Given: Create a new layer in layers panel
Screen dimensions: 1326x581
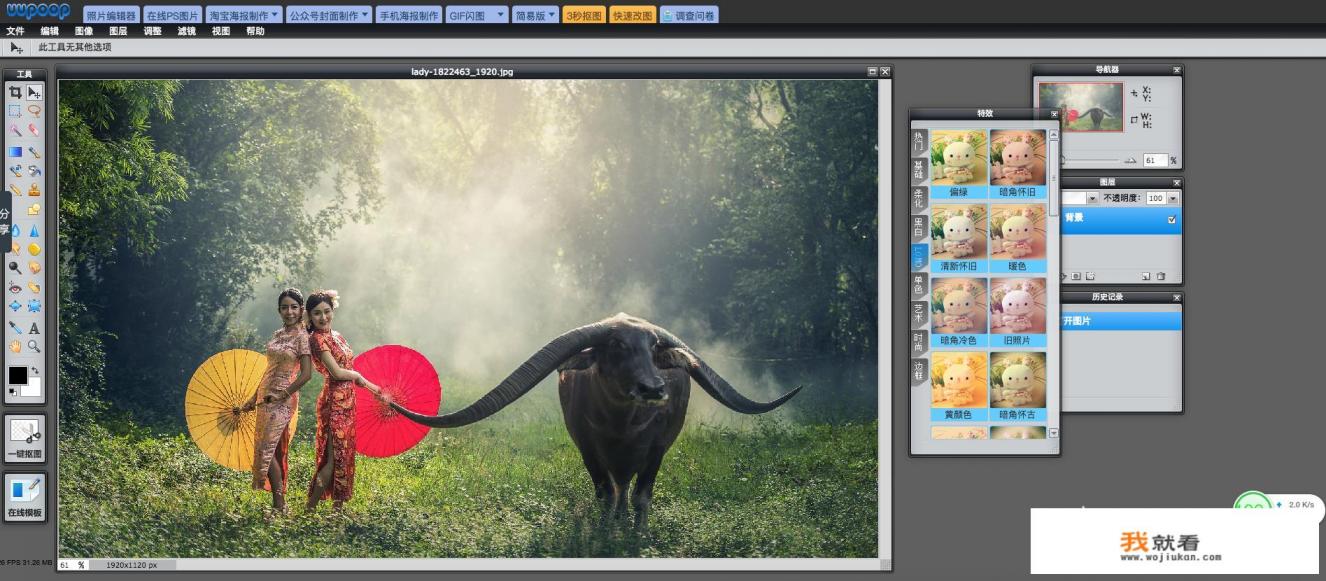Looking at the screenshot, I should 1145,276.
